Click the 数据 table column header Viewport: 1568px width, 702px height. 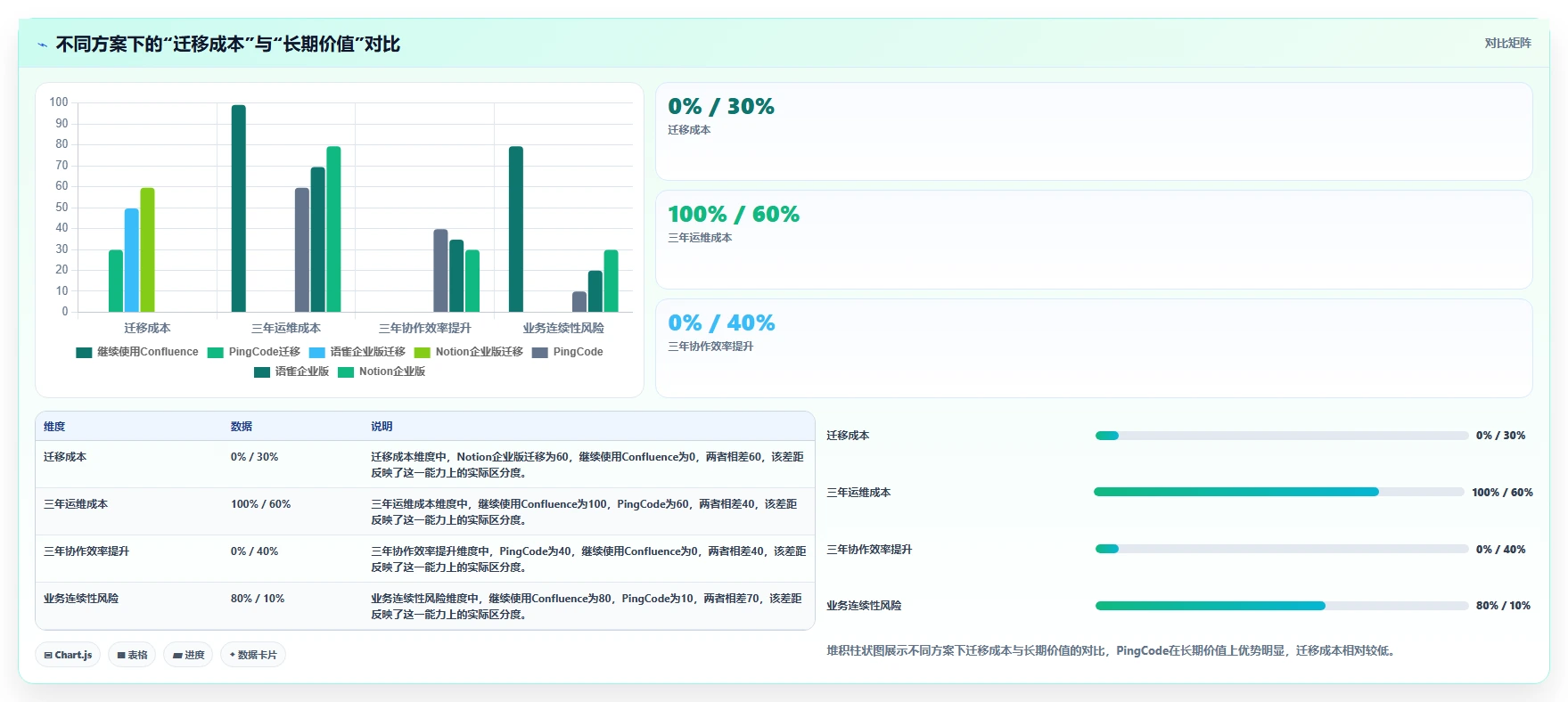(242, 427)
